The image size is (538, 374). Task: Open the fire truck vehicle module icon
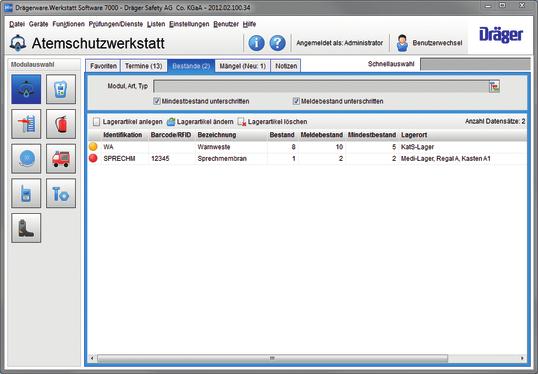[61, 159]
